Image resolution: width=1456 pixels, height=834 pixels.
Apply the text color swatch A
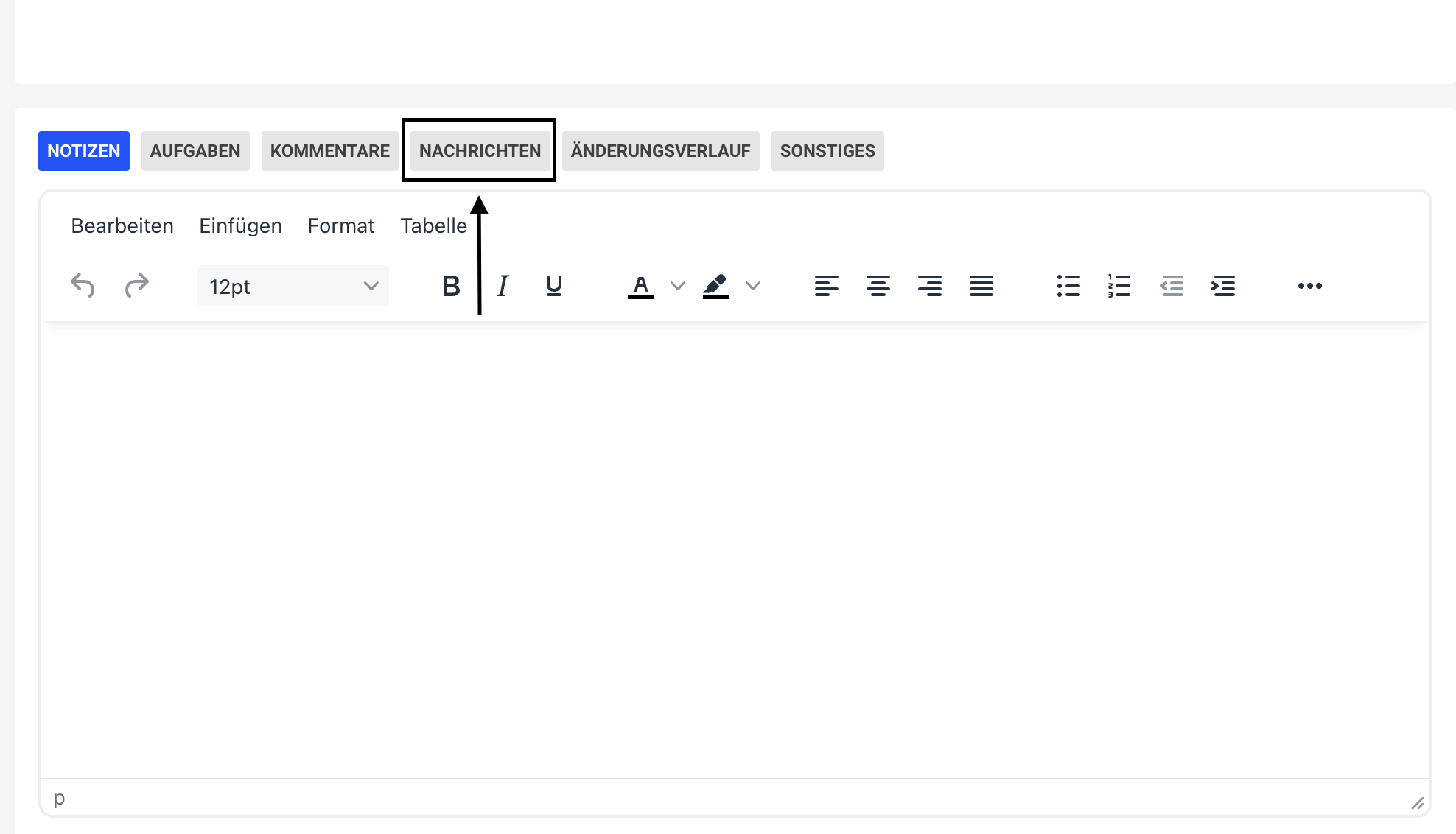(x=641, y=286)
